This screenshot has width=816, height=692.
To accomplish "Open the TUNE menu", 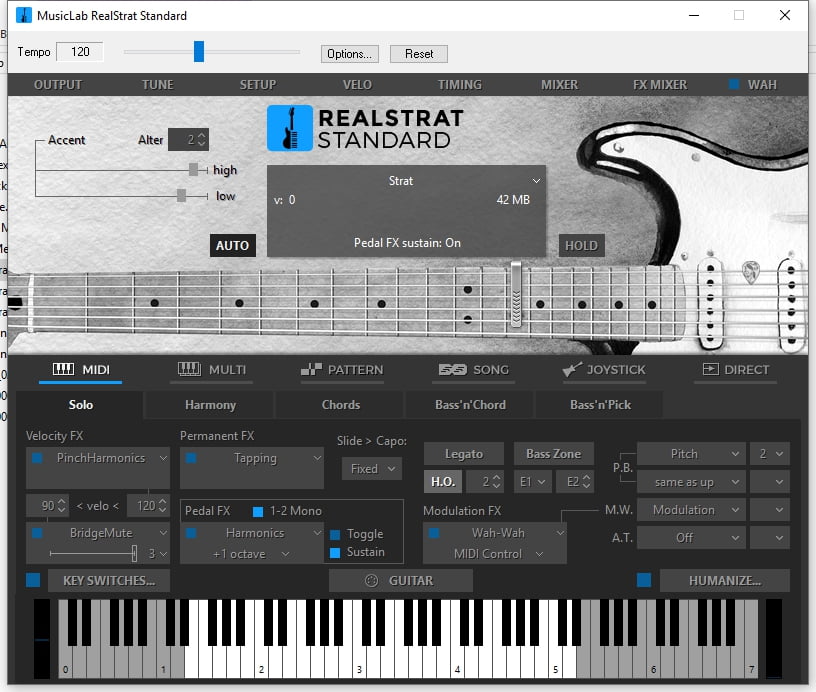I will (157, 84).
